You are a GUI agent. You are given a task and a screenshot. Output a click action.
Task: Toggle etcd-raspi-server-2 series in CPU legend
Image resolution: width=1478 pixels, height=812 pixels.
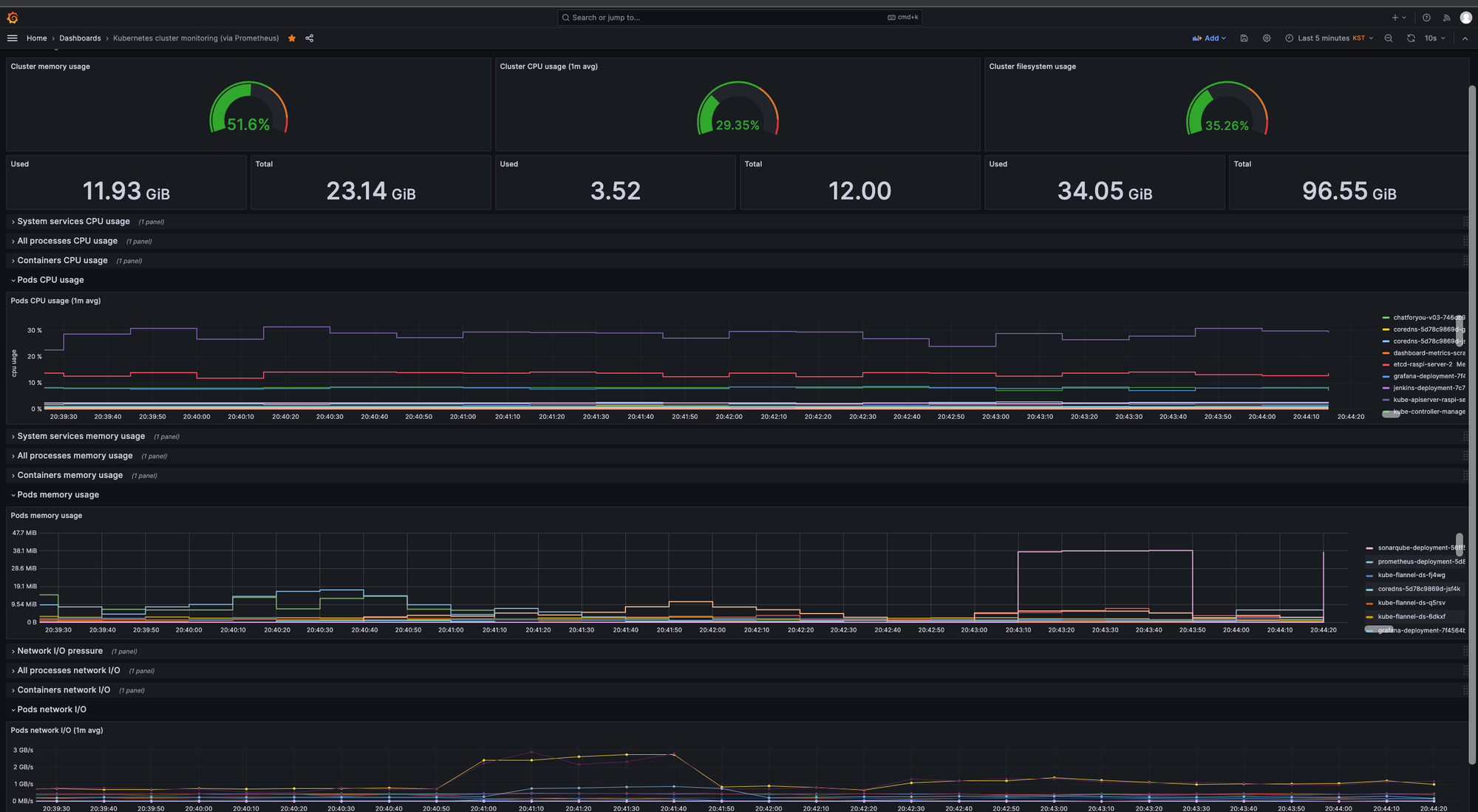tap(1422, 364)
